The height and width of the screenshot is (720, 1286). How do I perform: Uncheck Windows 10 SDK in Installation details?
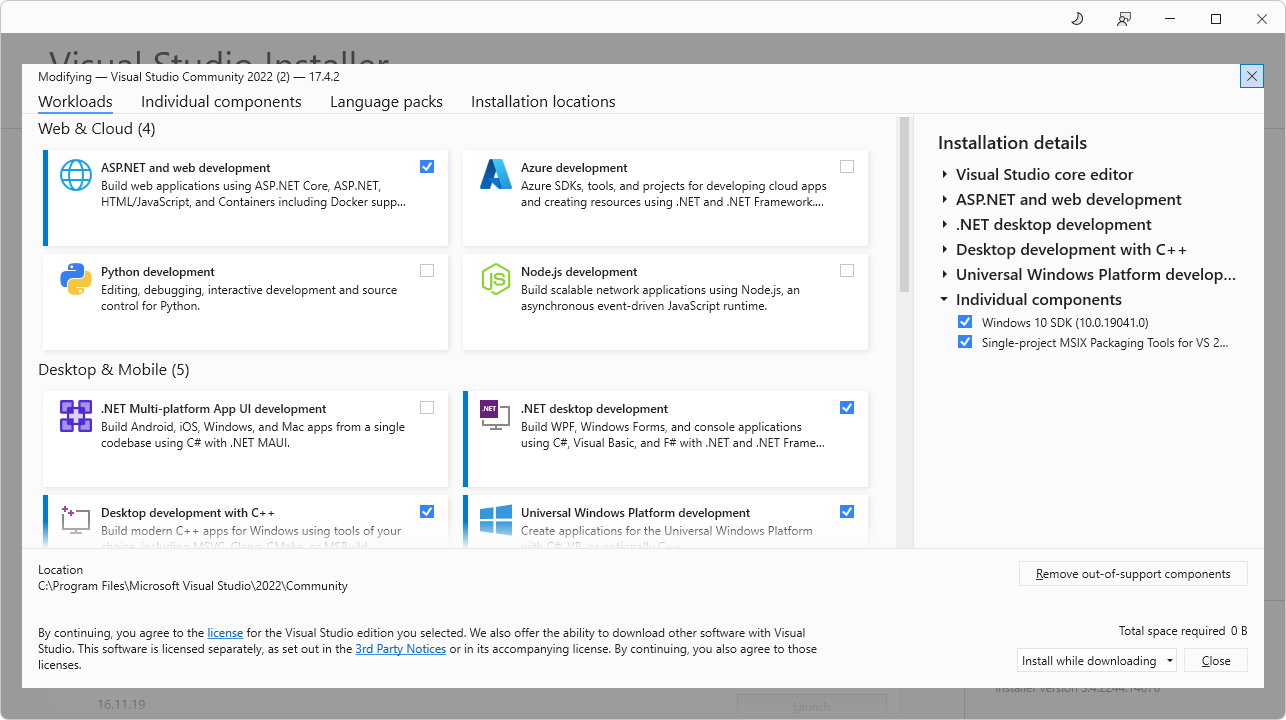pyautogui.click(x=964, y=321)
